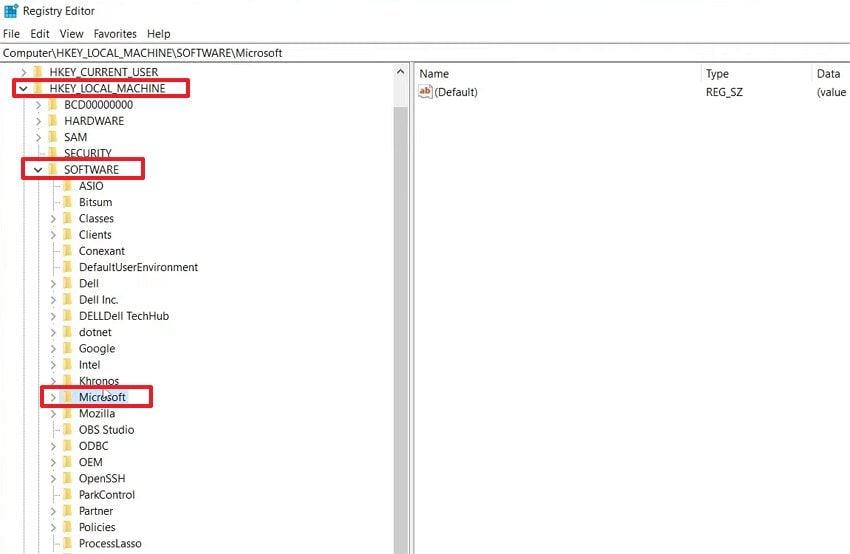Click the tree scrollbar up arrow

(x=401, y=72)
